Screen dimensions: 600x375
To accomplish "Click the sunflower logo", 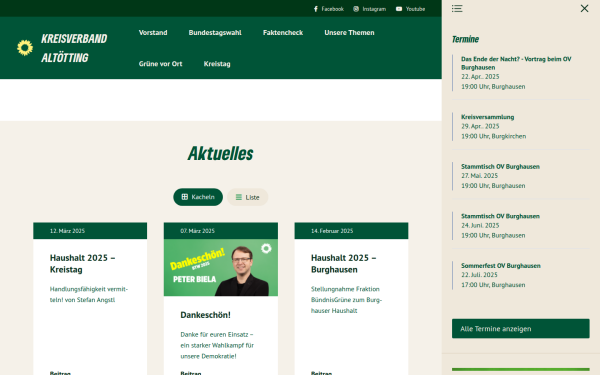I will pos(25,48).
